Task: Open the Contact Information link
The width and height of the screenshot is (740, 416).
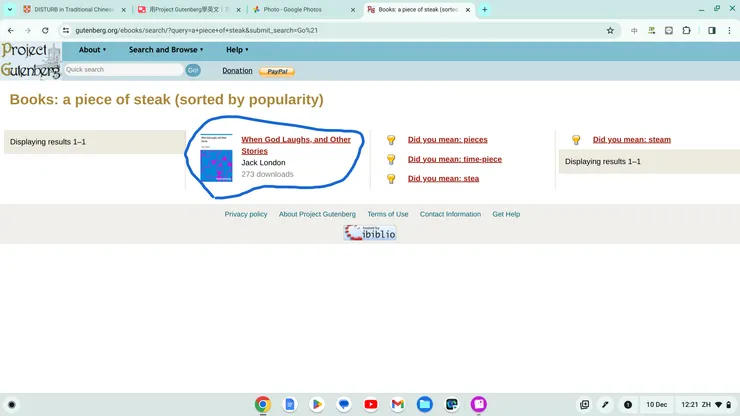Action: (x=450, y=214)
